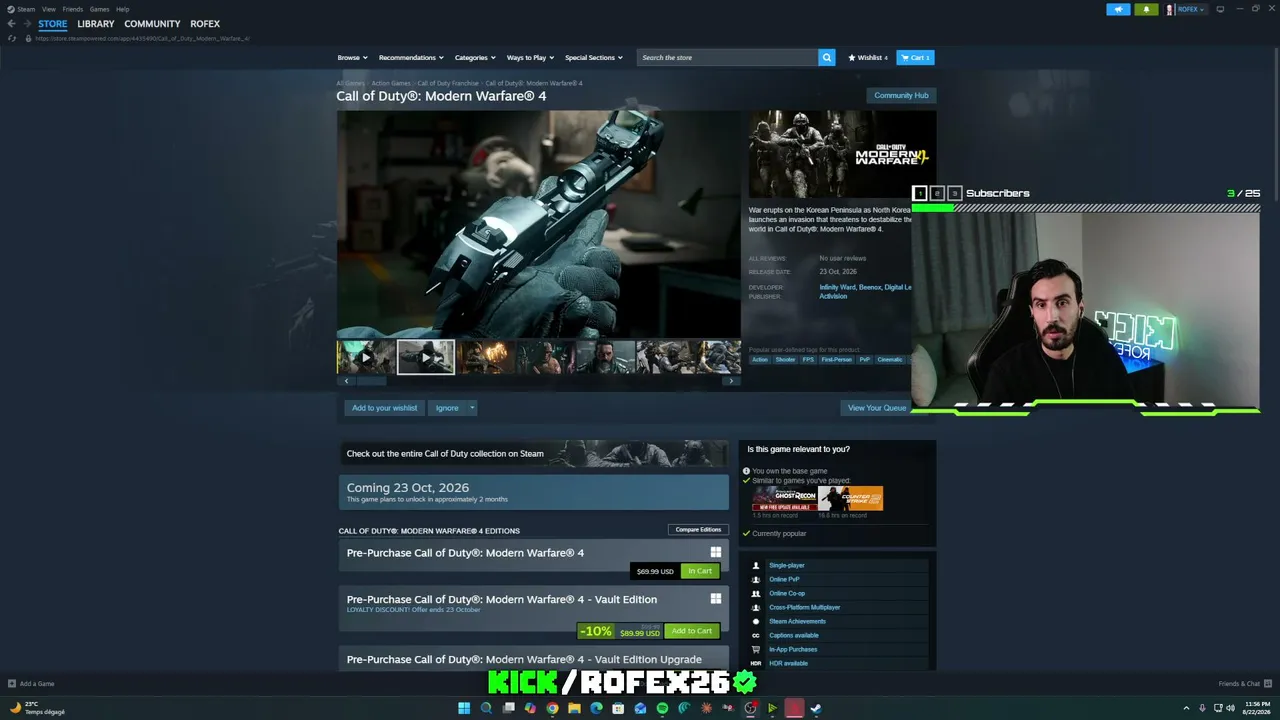The image size is (1280, 720).
Task: Click the Add a Game plus icon
Action: pos(12,684)
